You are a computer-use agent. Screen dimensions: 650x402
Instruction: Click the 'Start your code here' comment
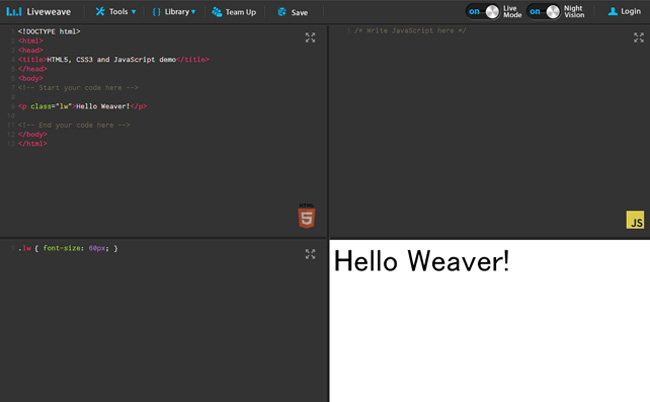point(78,88)
